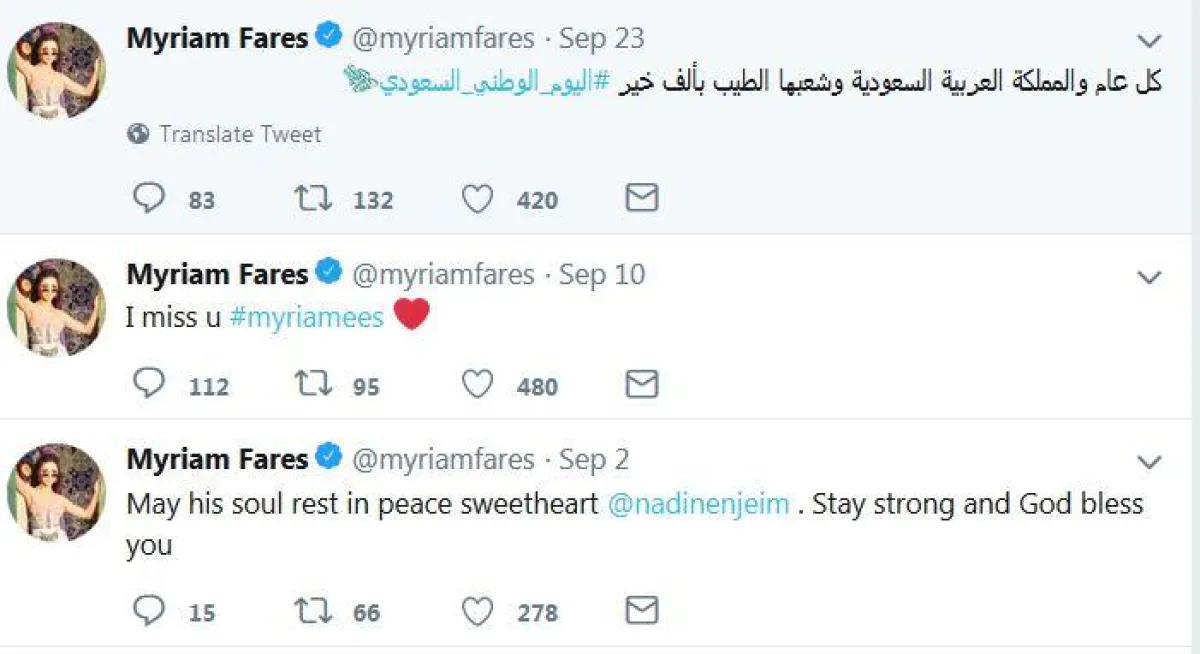
Task: Send Sep 23 tweet via direct message
Action: (642, 199)
